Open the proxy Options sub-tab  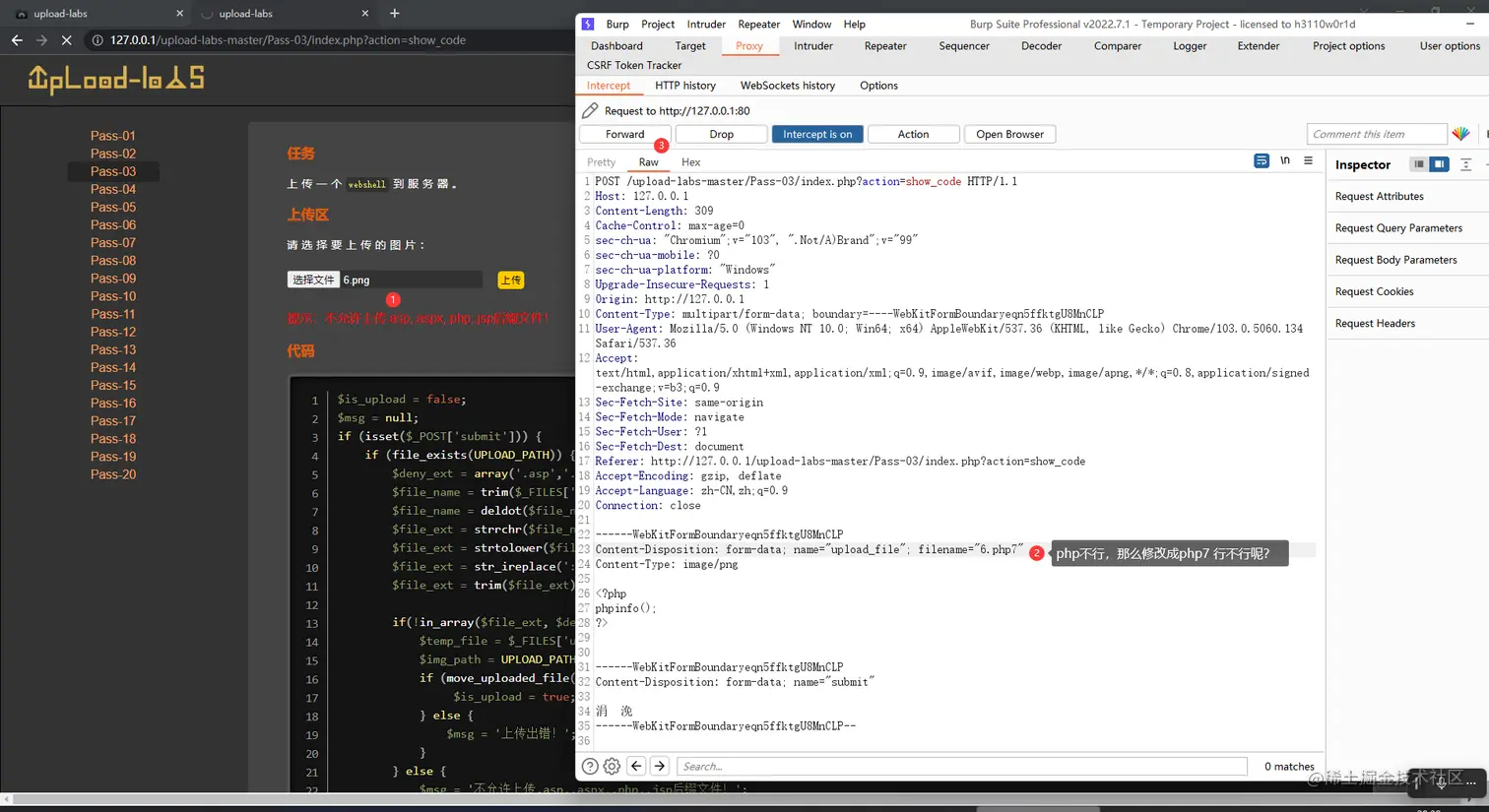pyautogui.click(x=878, y=86)
